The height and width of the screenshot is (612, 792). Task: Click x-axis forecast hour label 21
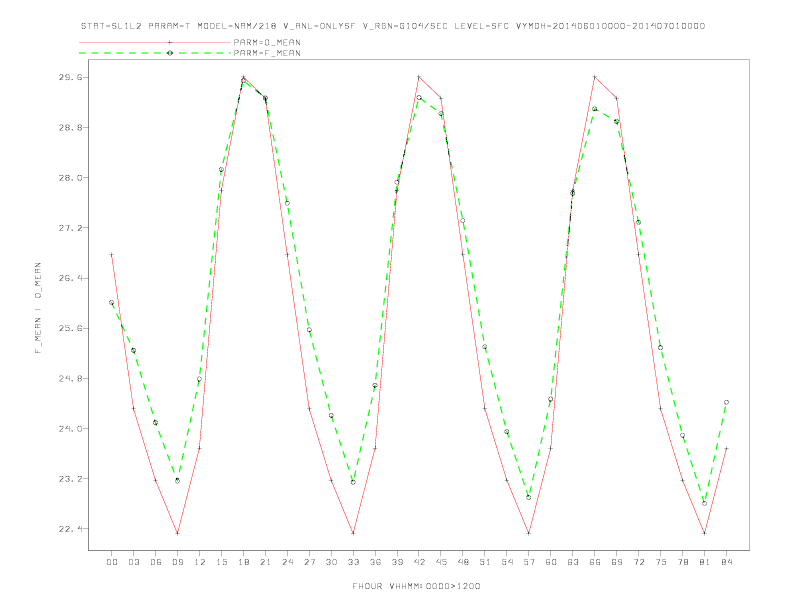[x=265, y=562]
